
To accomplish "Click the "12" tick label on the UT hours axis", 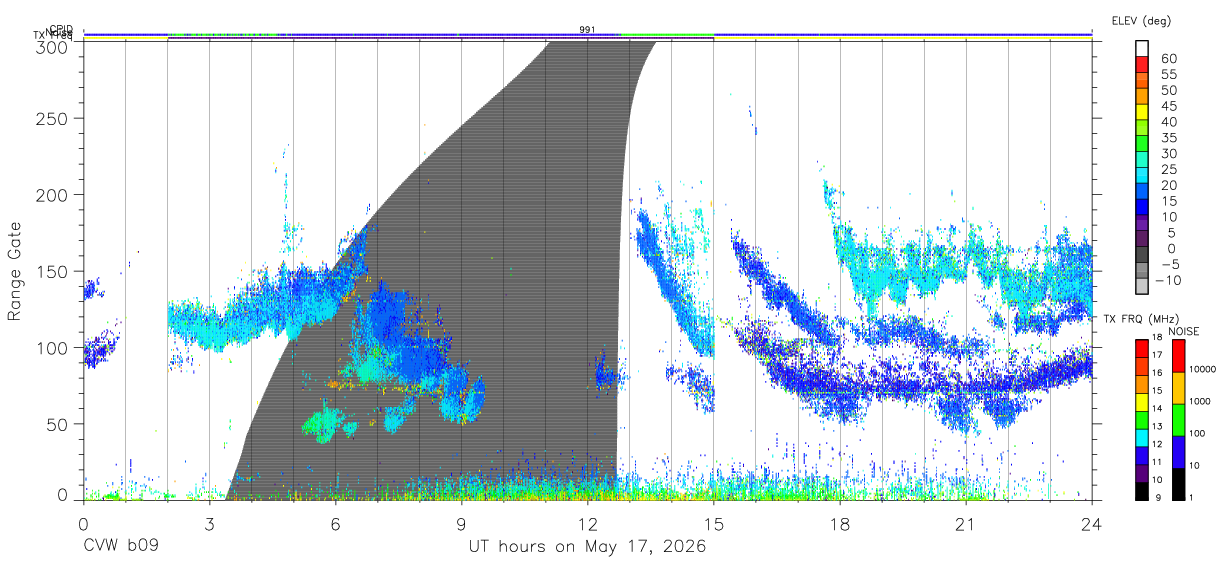I will pyautogui.click(x=588, y=523).
